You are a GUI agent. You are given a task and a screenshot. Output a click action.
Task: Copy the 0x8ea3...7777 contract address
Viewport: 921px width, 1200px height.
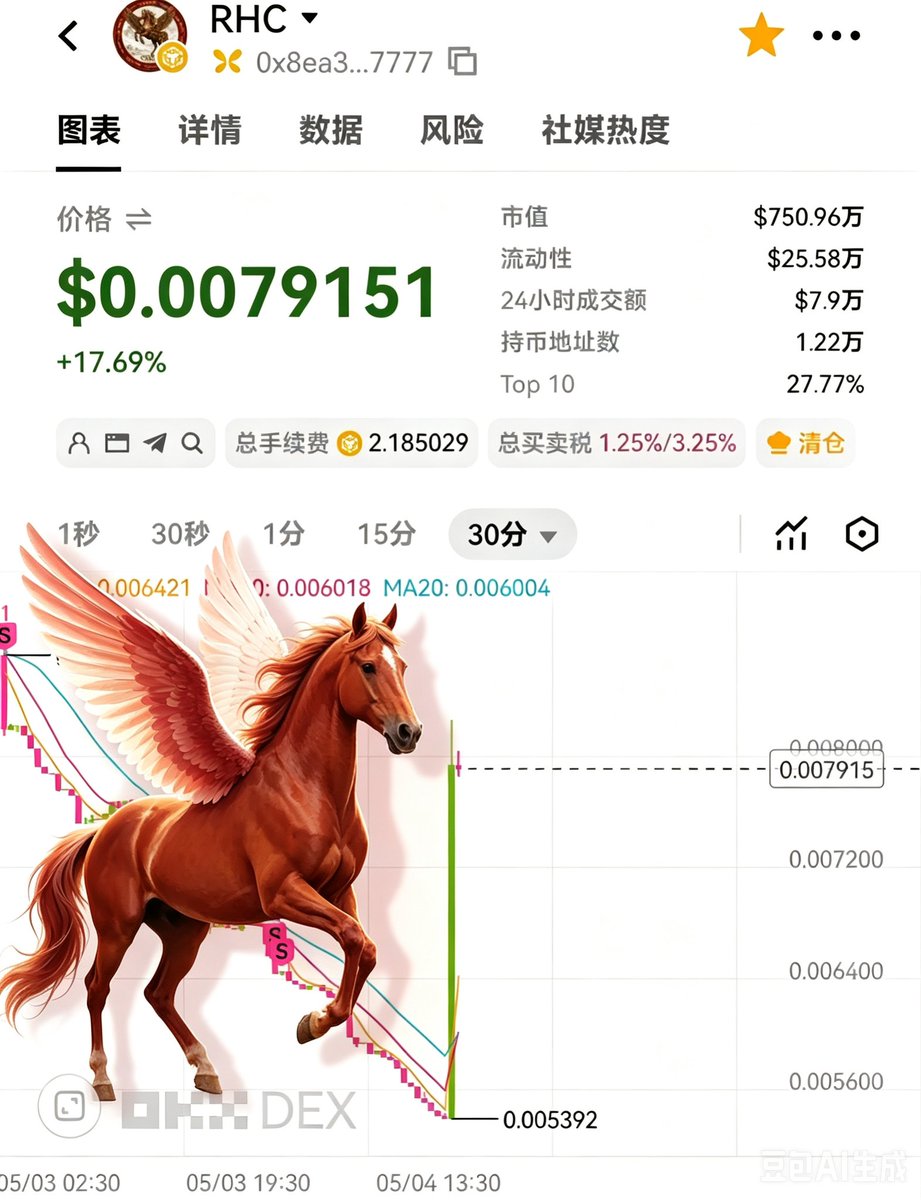click(x=462, y=61)
